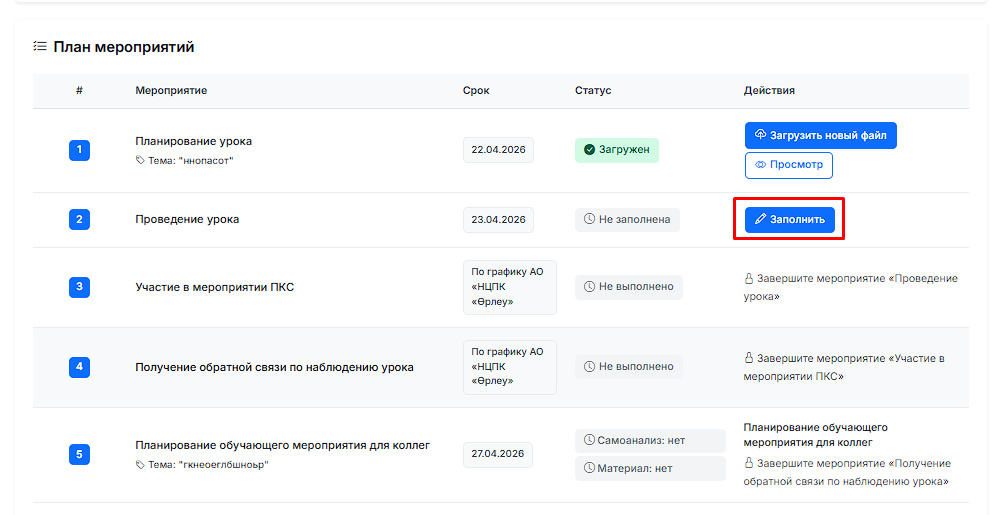Click the date 23.04.2026

[x=499, y=219]
